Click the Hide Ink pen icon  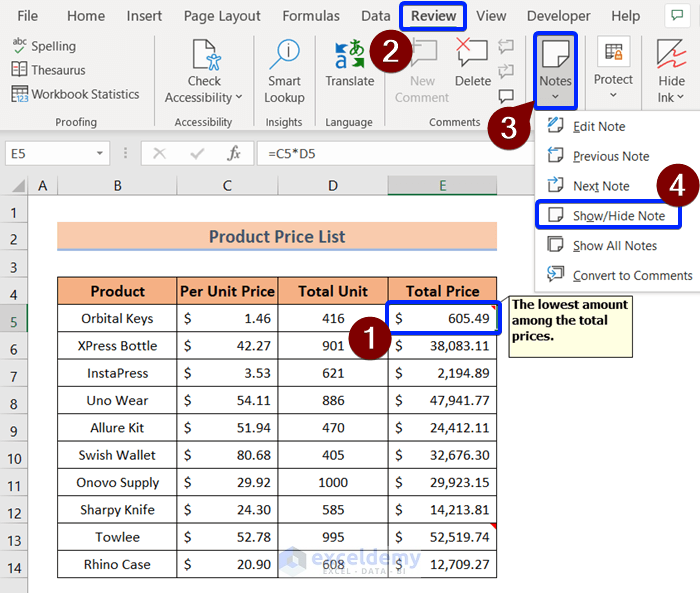(x=671, y=55)
